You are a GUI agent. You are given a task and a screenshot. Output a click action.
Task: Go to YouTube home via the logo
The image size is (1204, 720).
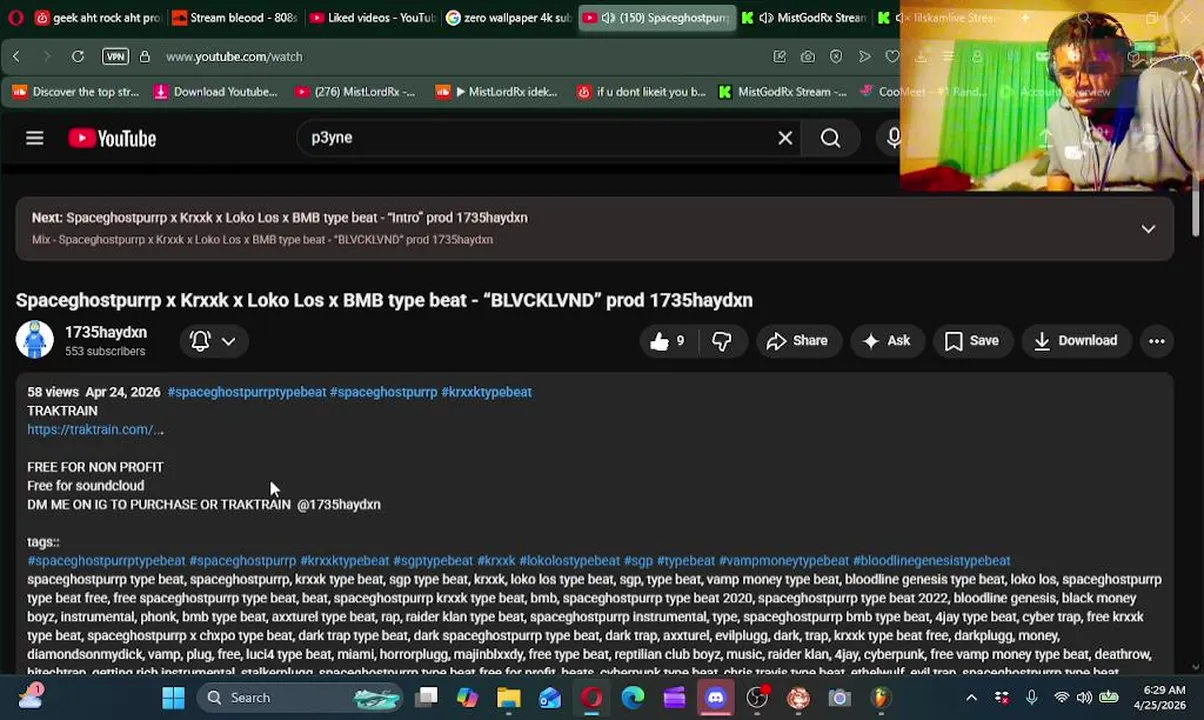(112, 139)
